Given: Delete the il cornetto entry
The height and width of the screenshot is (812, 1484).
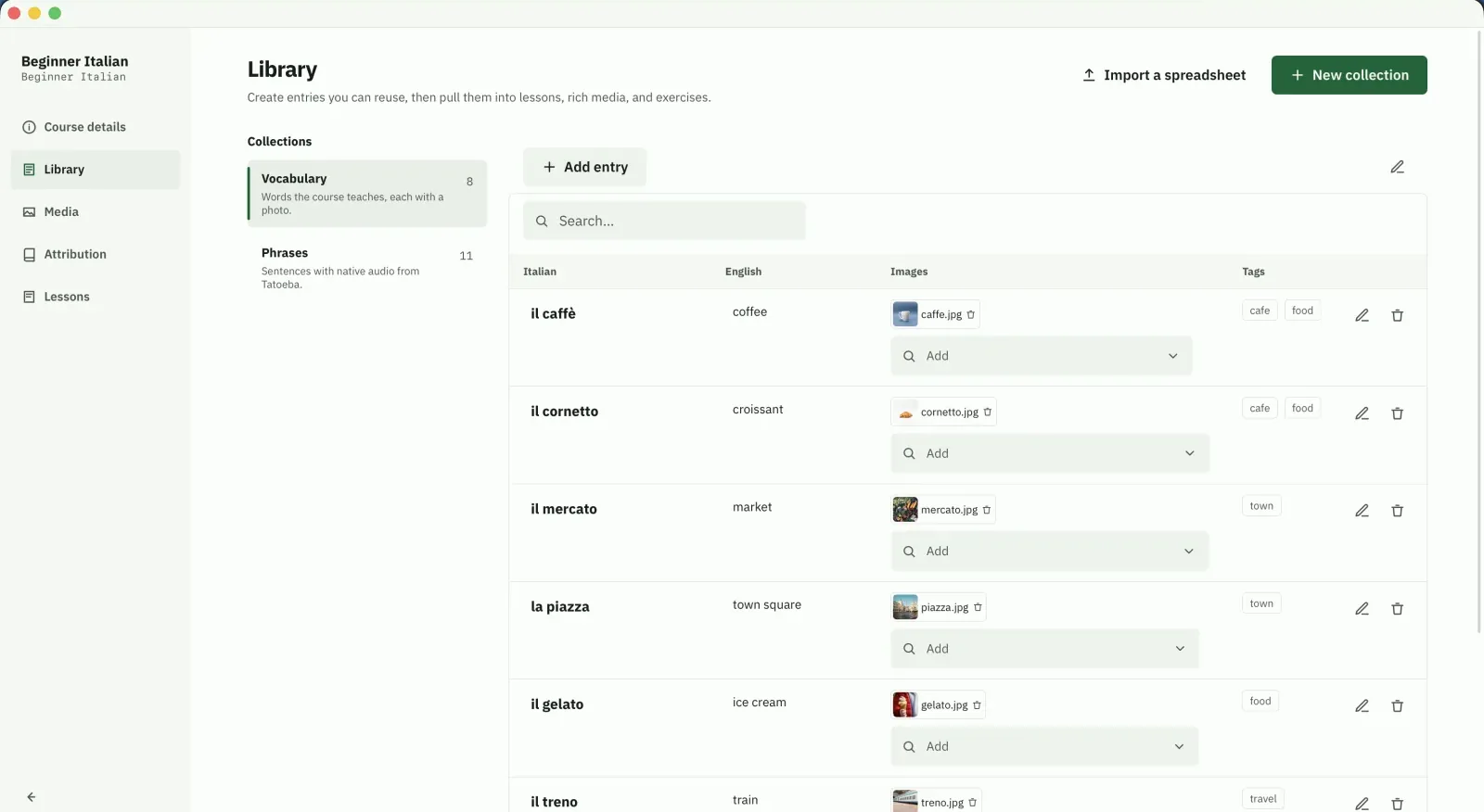Looking at the screenshot, I should point(1397,413).
